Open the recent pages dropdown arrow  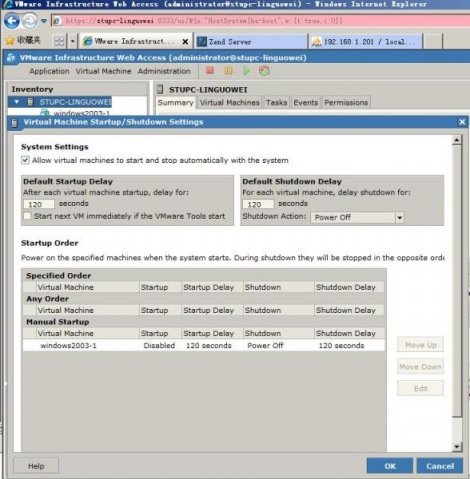click(x=44, y=21)
